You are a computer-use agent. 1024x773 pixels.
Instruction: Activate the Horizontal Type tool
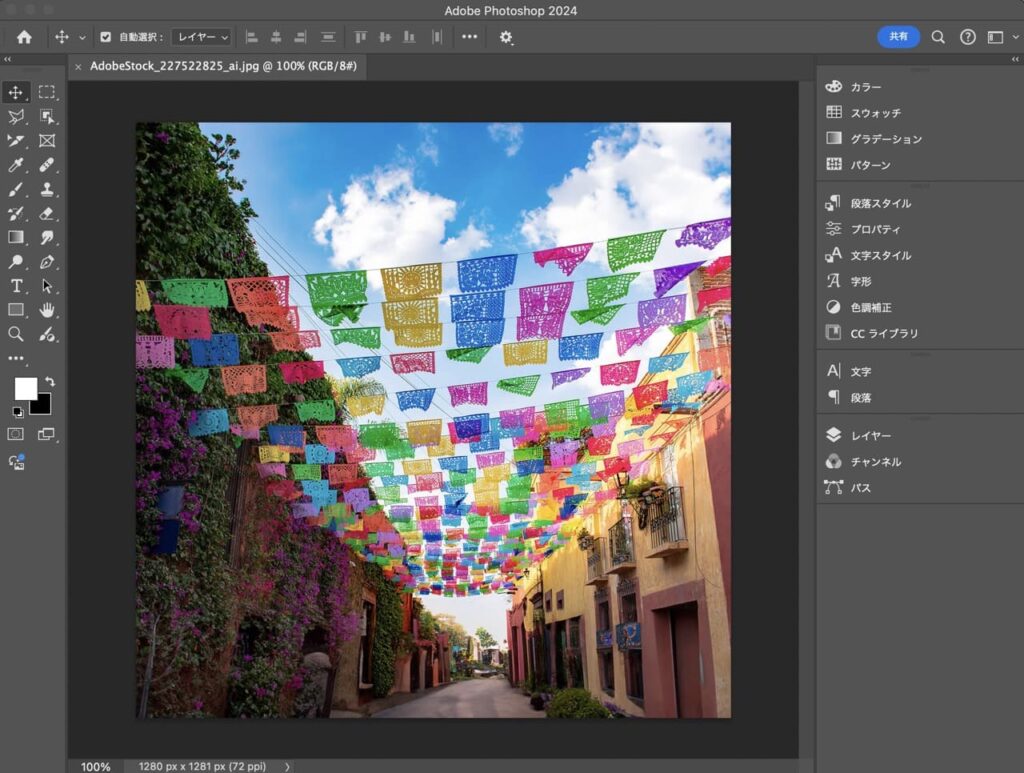[x=16, y=286]
